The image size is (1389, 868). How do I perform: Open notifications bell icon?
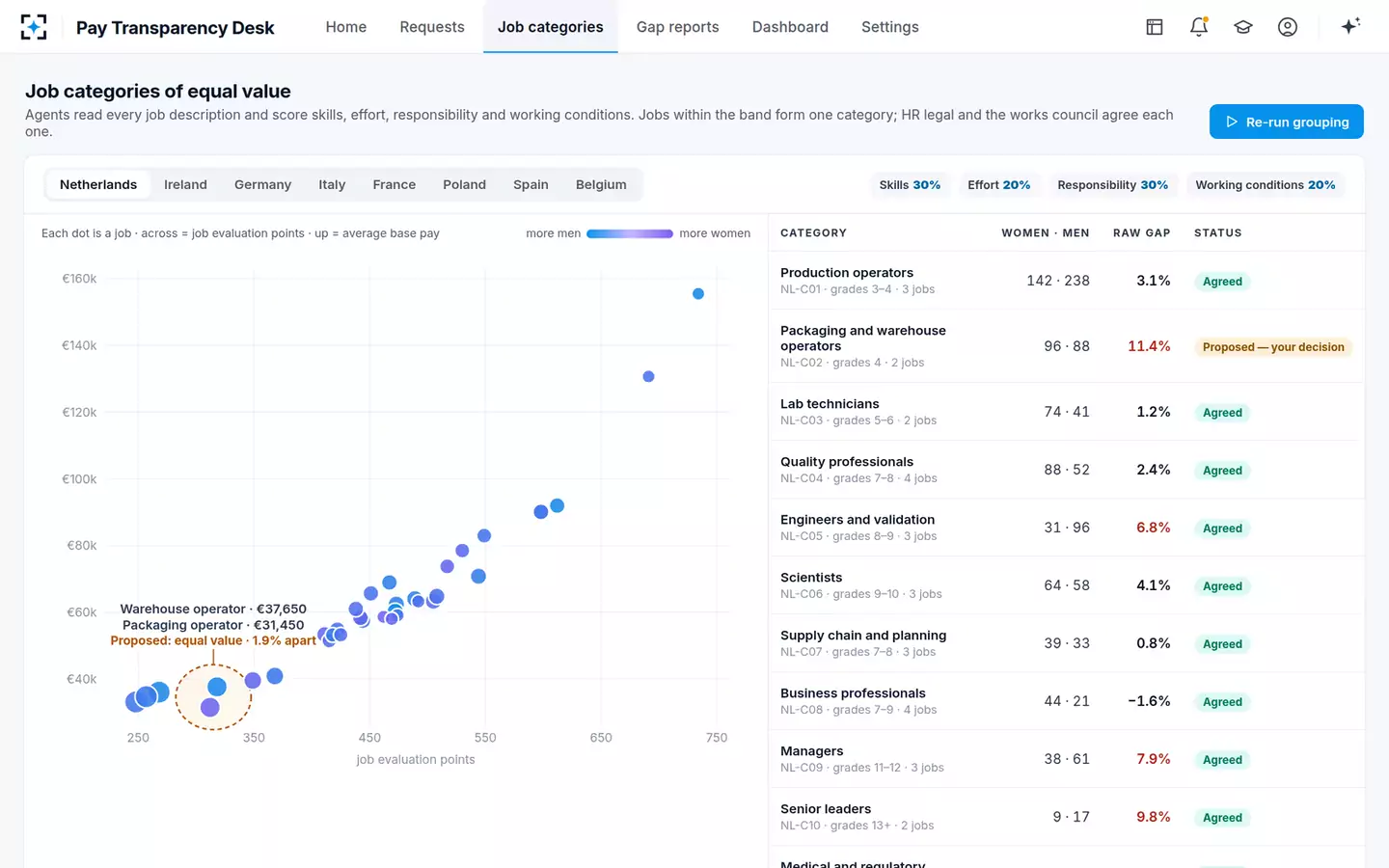pyautogui.click(x=1199, y=27)
